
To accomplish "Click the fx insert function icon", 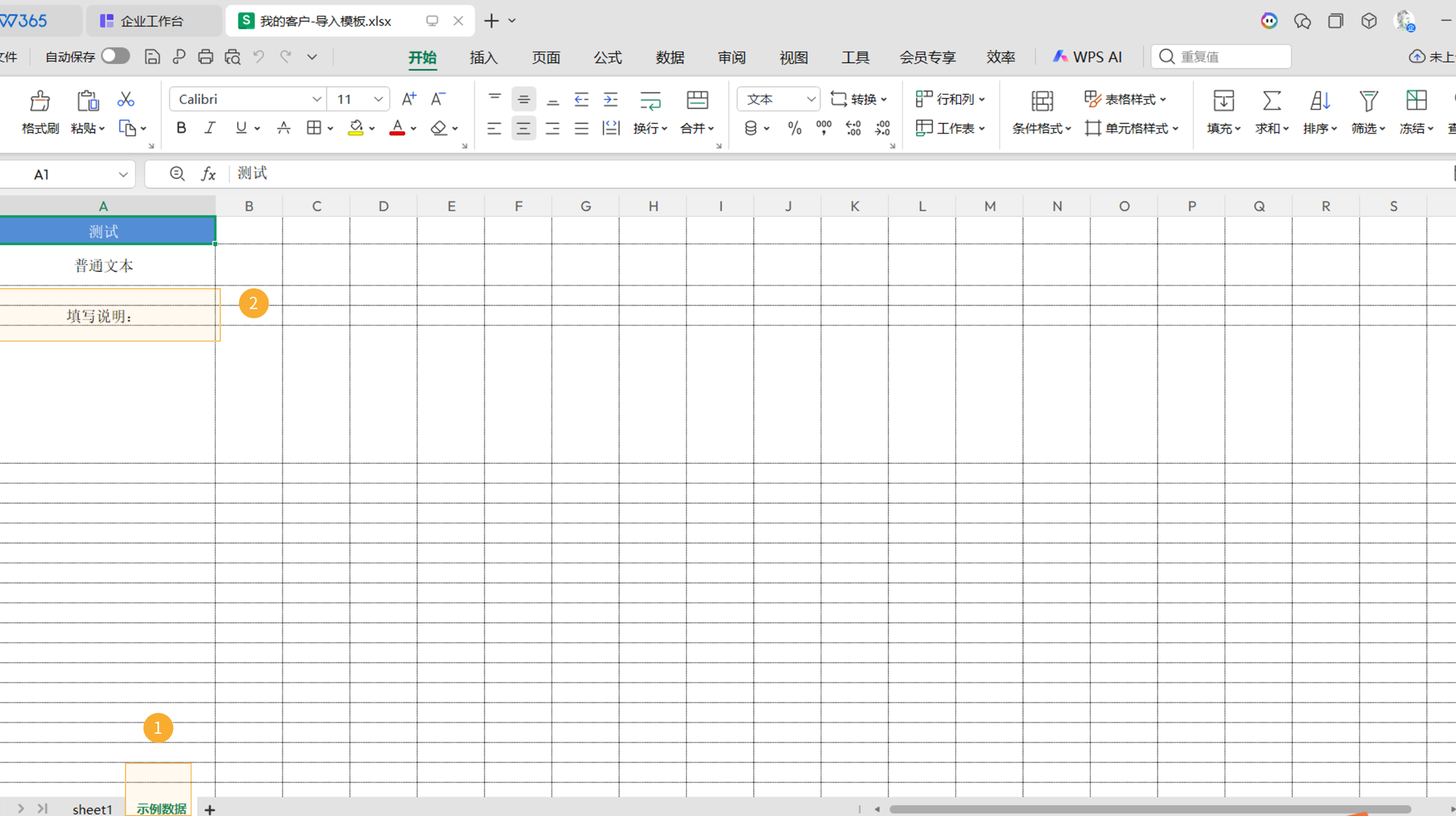I will 209,173.
